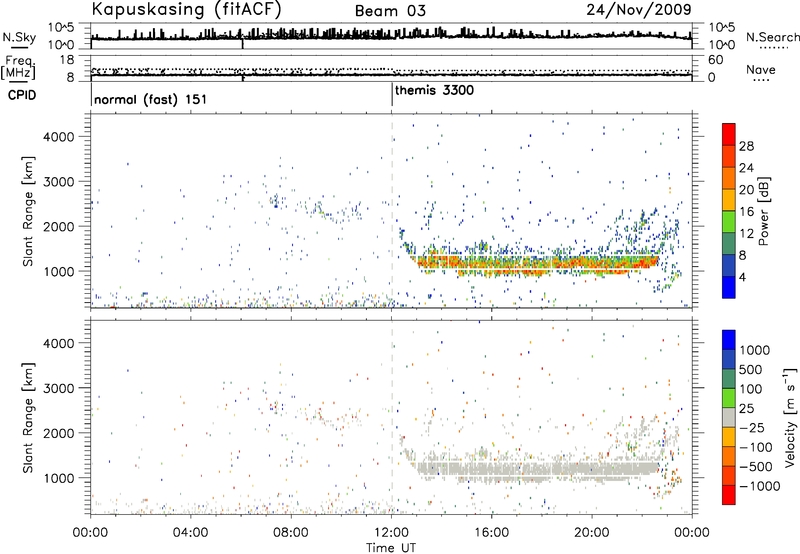Click the date '24/Nov/2009'
The height and width of the screenshot is (554, 800).
[x=639, y=9]
